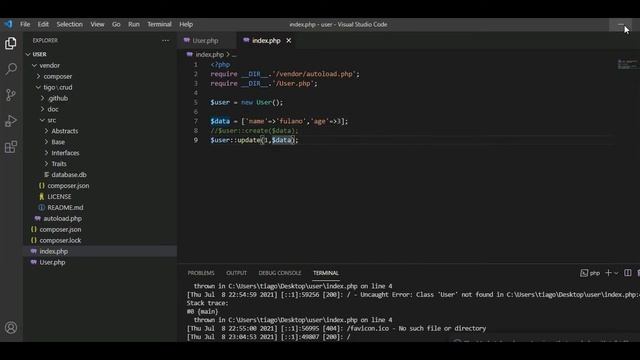Close the index.php editor tab
This screenshot has width=640, height=360.
(x=289, y=40)
